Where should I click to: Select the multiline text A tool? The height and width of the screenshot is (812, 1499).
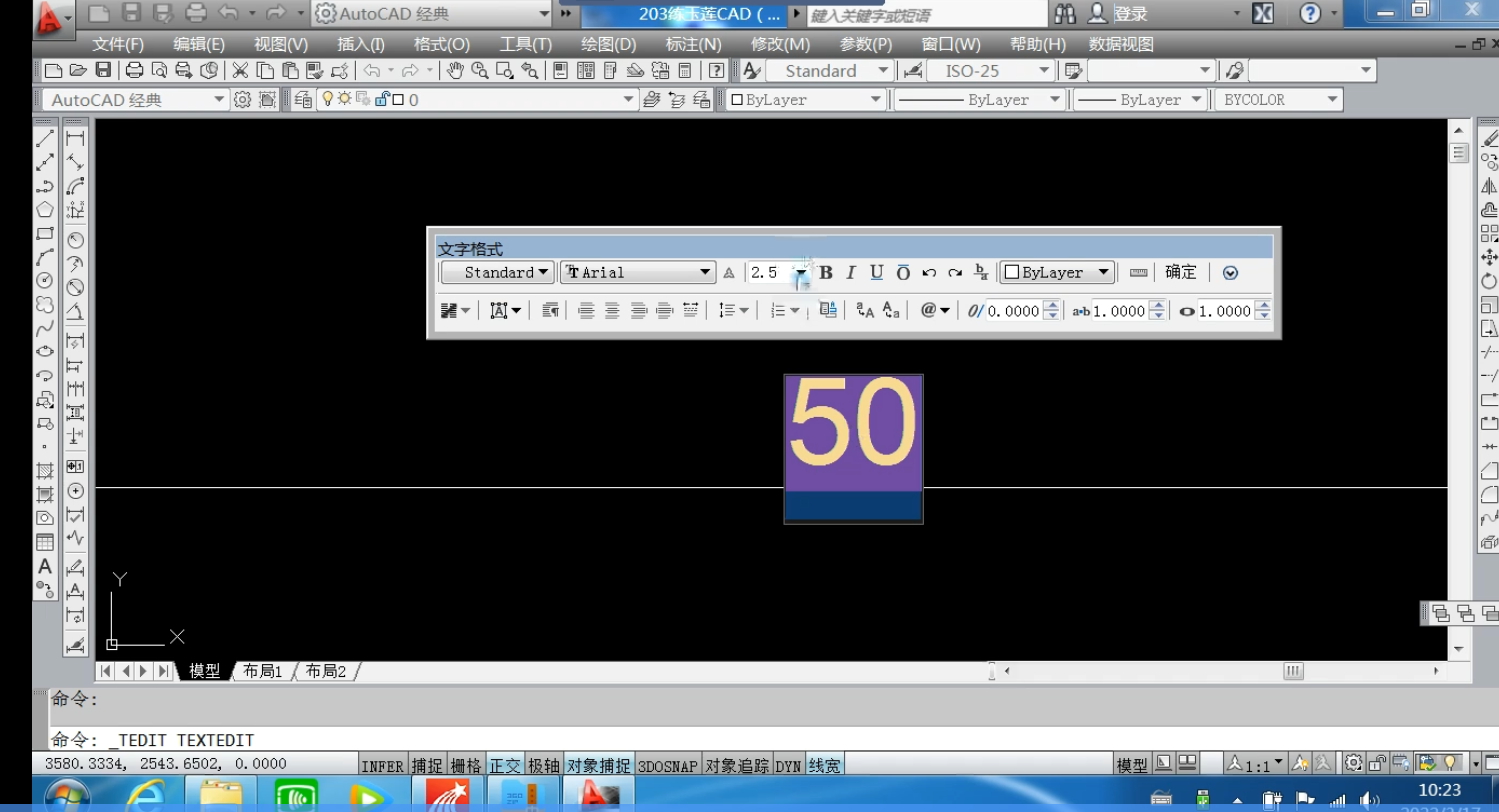(45, 567)
